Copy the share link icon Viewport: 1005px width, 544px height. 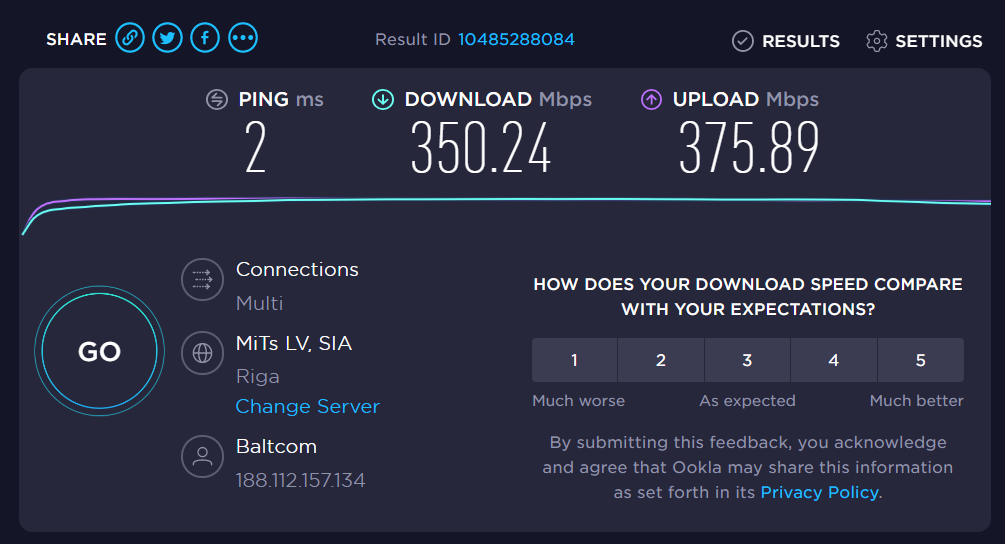point(129,38)
